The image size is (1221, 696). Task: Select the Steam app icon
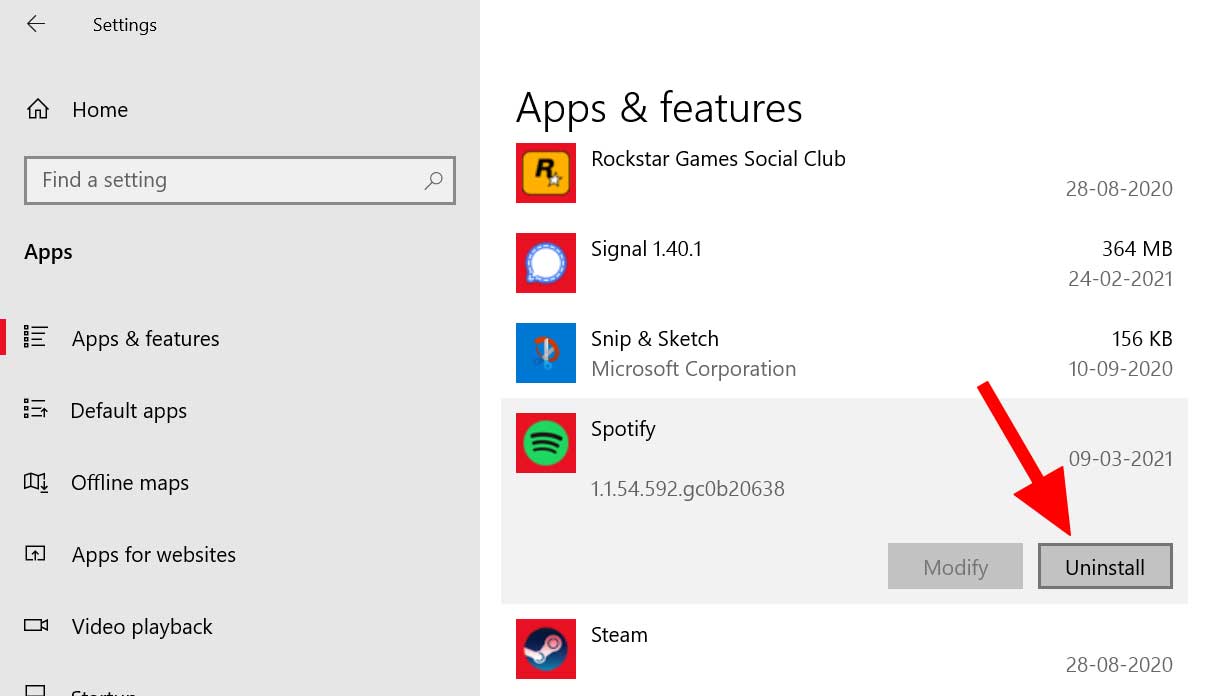546,649
